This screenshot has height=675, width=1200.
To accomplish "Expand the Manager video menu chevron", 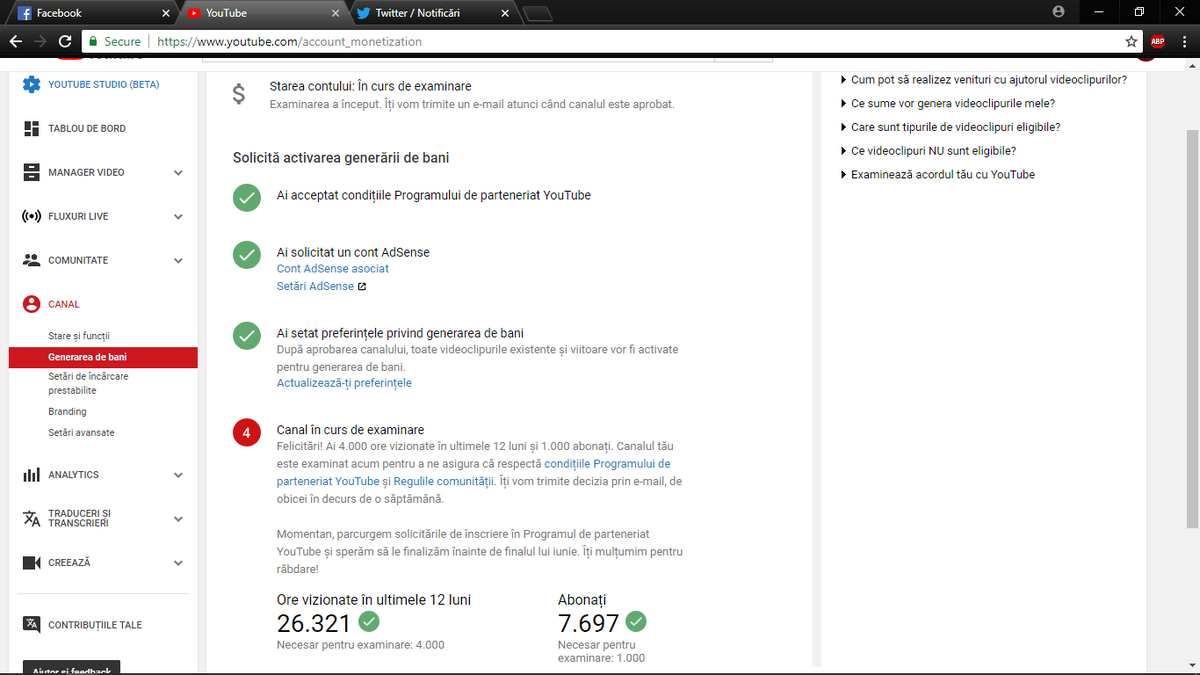I will (x=178, y=173).
